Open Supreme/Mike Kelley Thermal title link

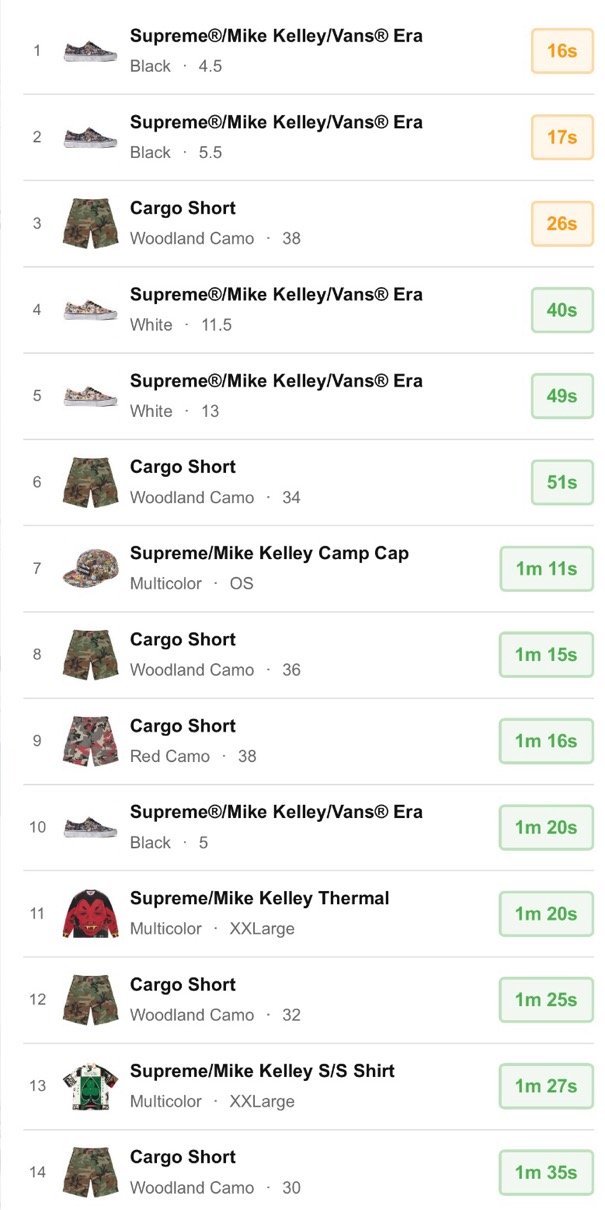point(259,898)
